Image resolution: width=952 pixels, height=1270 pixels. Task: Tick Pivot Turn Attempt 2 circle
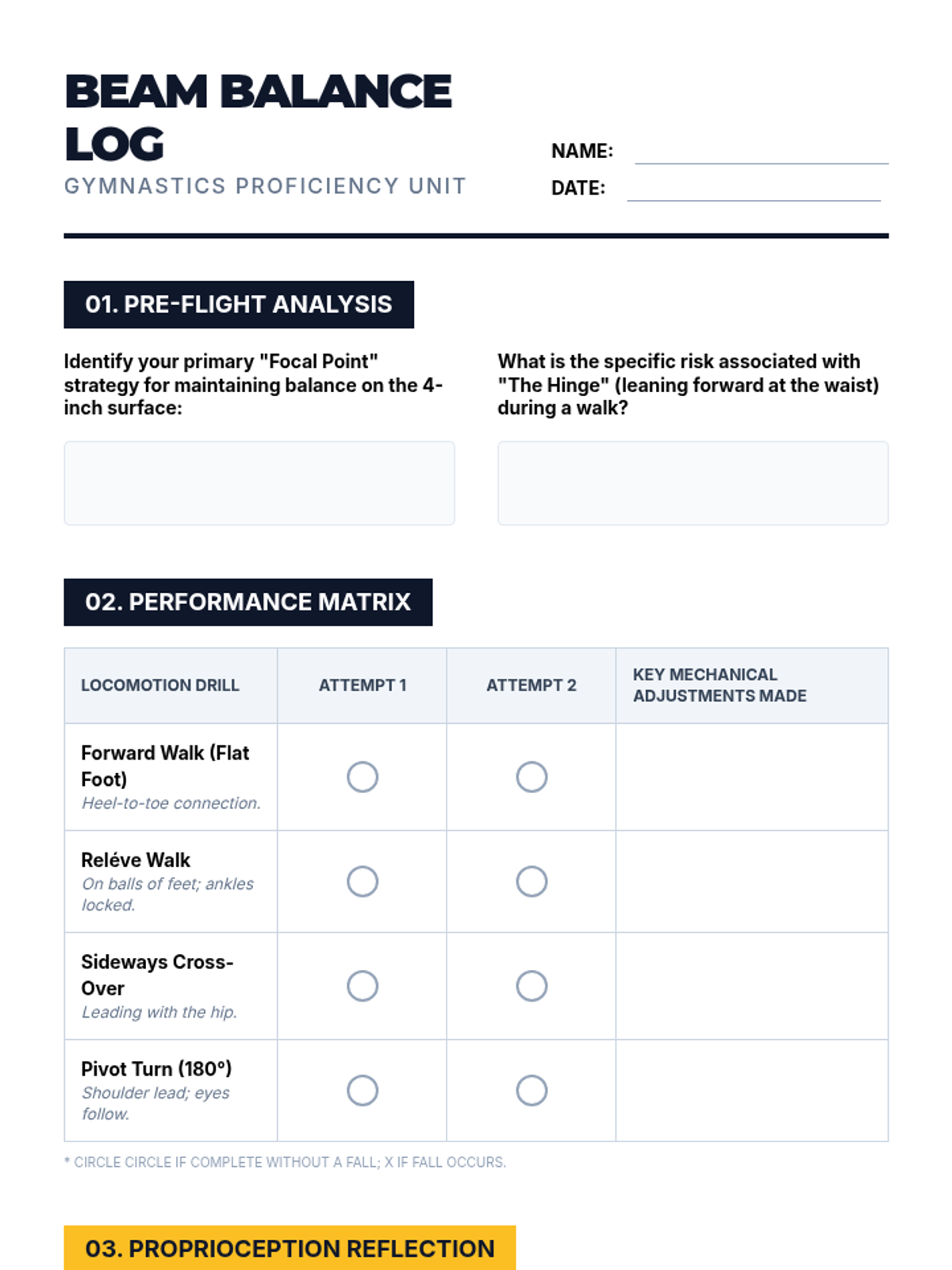532,1091
